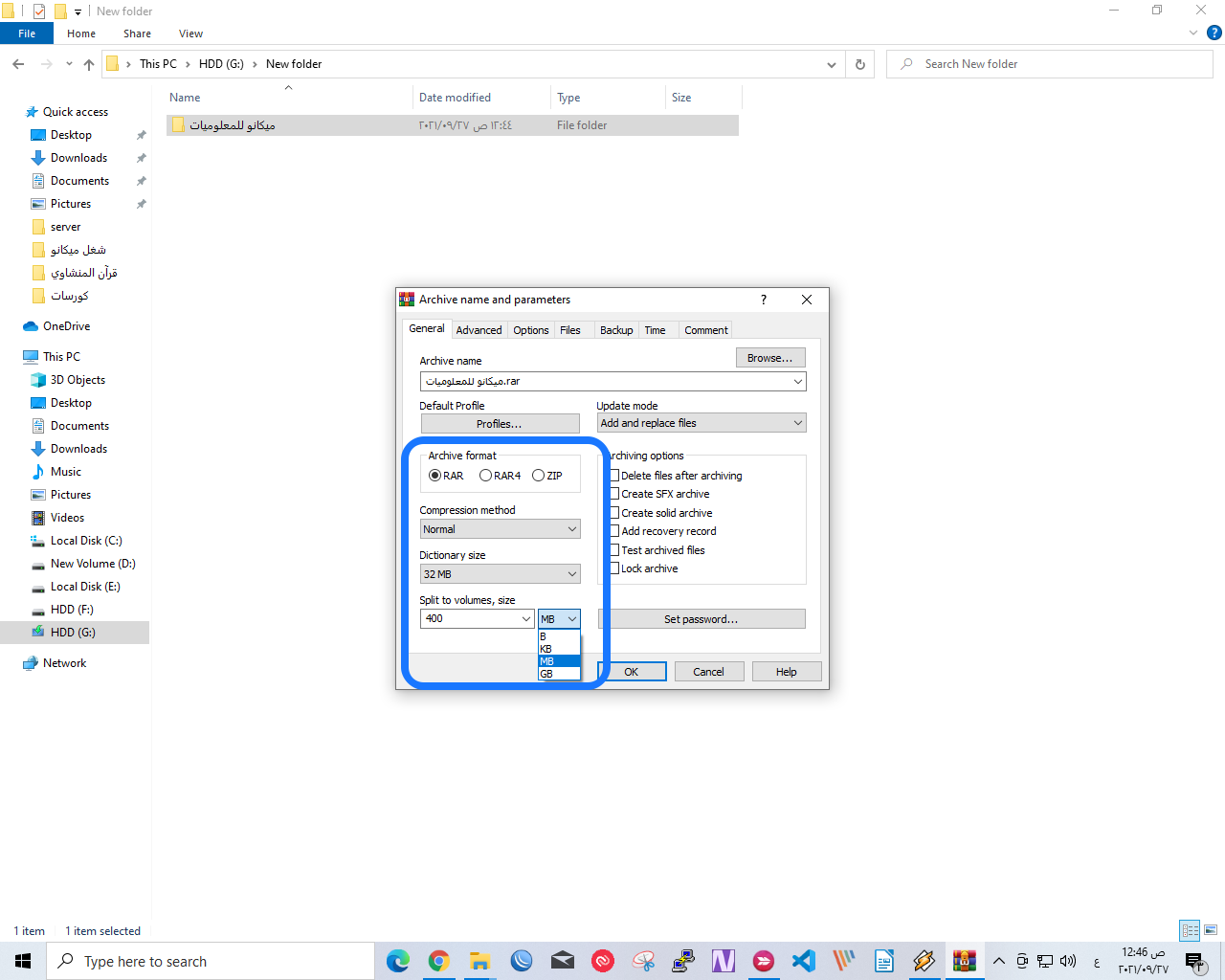Click the Windows Start button
This screenshot has width=1225, height=980.
(23, 961)
